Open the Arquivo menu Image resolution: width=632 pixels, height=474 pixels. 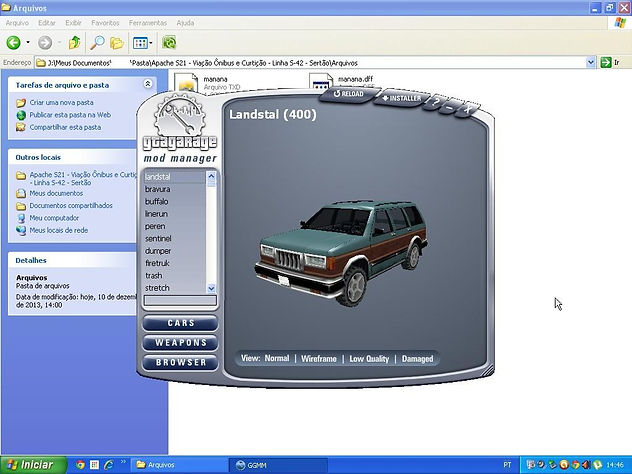click(17, 23)
